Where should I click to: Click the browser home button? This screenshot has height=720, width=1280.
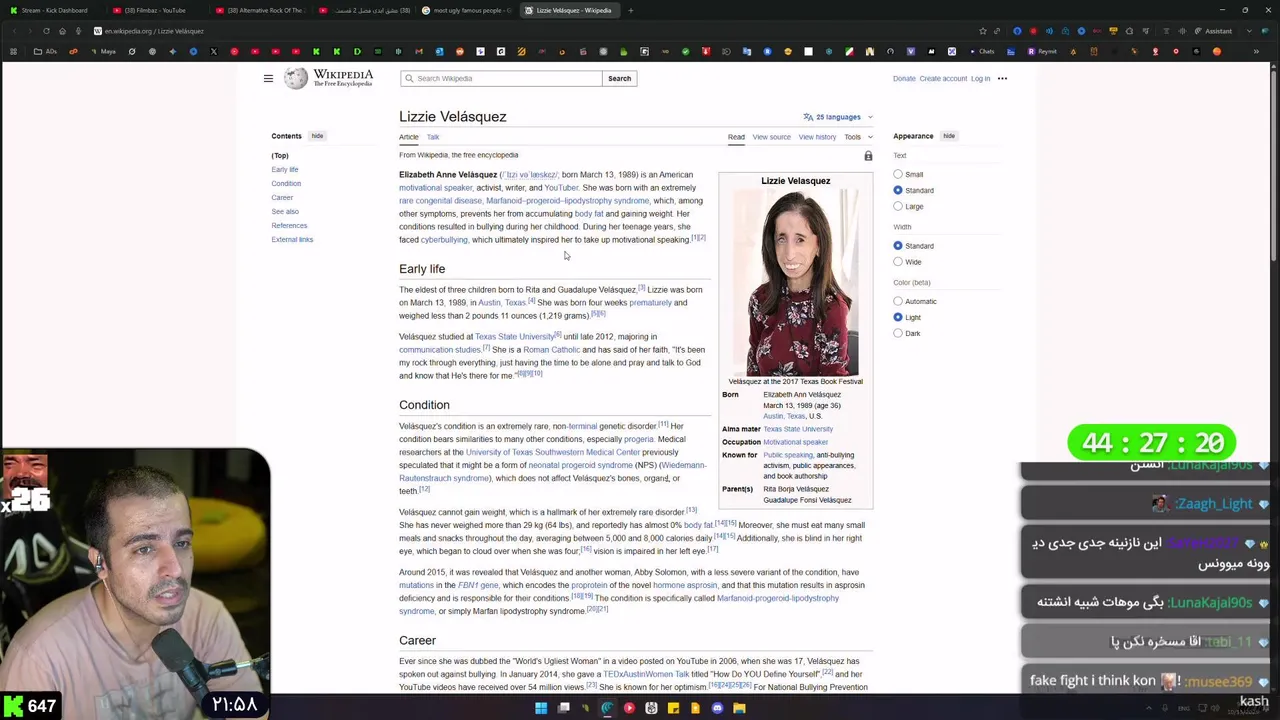(x=62, y=31)
